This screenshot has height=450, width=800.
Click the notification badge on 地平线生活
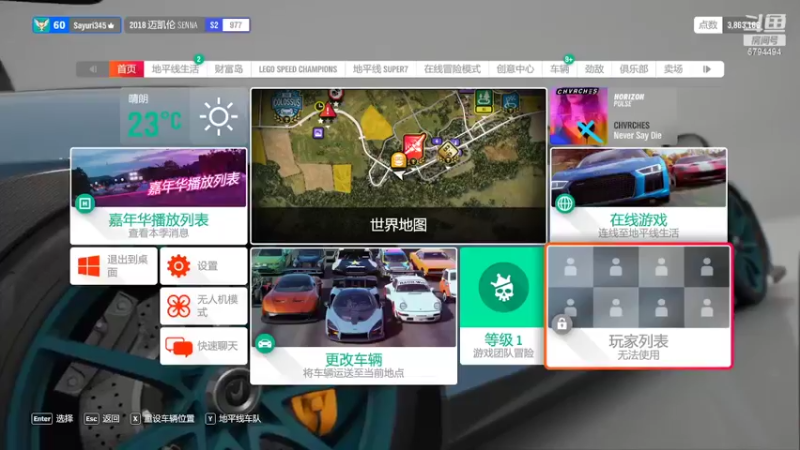click(199, 59)
